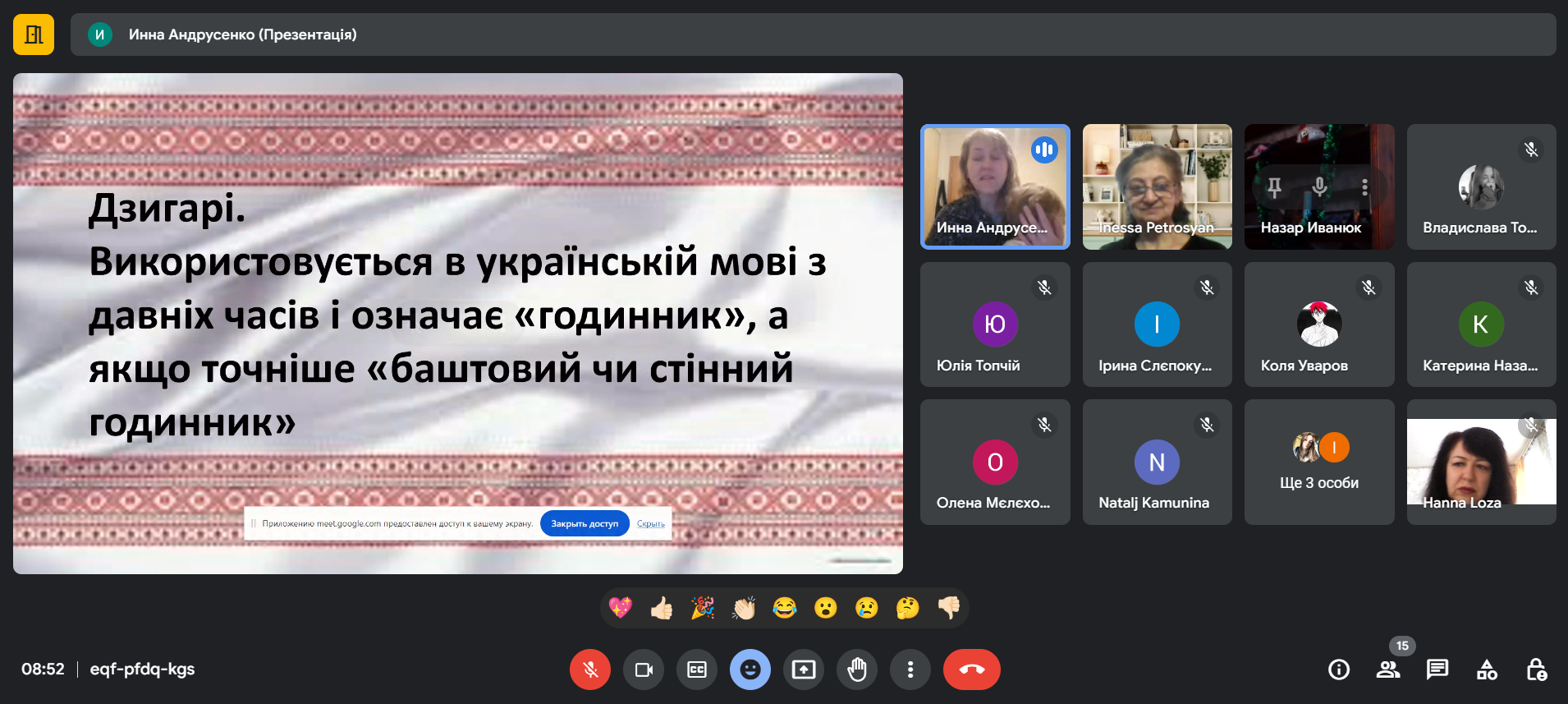Screen dimensions: 1568x704
Task: Show the participants list
Action: click(1388, 669)
